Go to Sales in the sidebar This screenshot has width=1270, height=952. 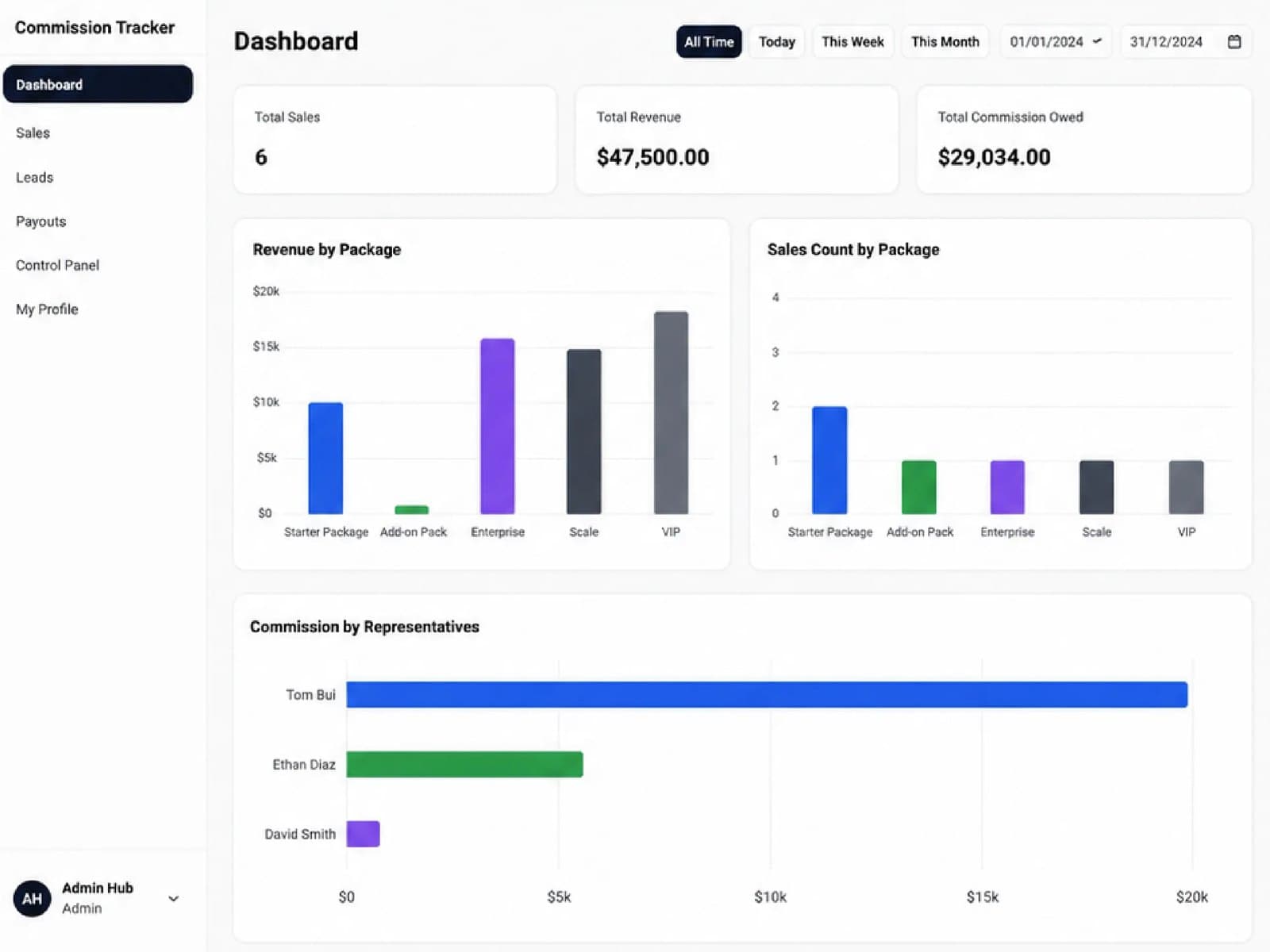pos(33,132)
